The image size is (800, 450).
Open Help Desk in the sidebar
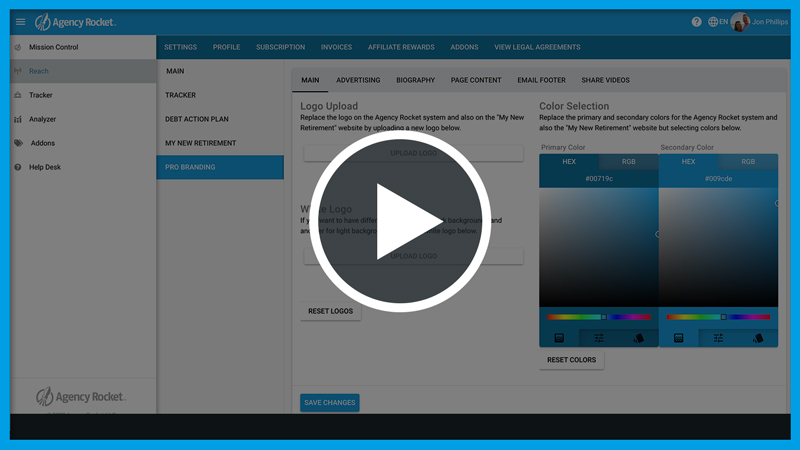pyautogui.click(x=83, y=167)
